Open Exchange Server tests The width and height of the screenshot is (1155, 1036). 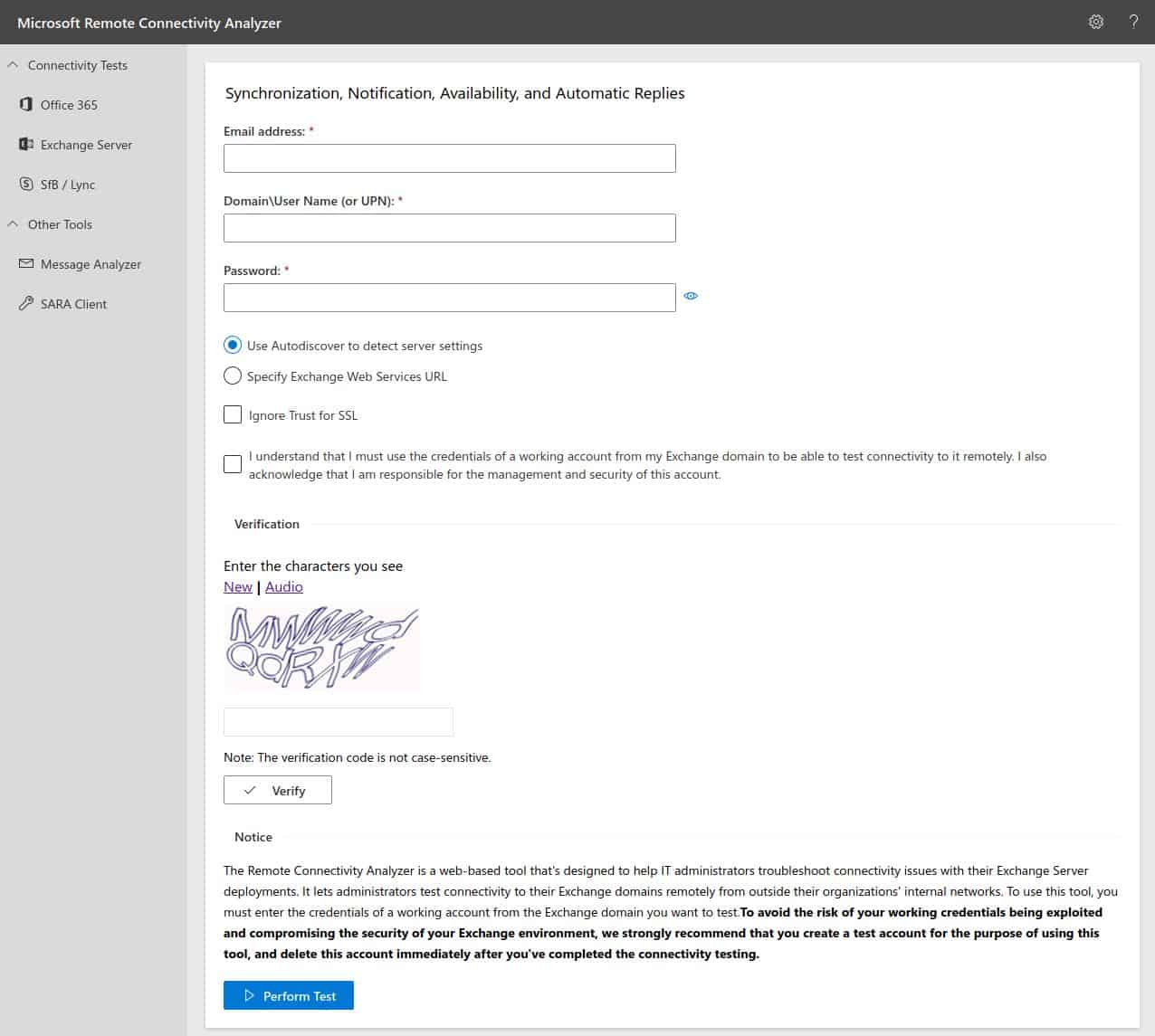tap(86, 144)
